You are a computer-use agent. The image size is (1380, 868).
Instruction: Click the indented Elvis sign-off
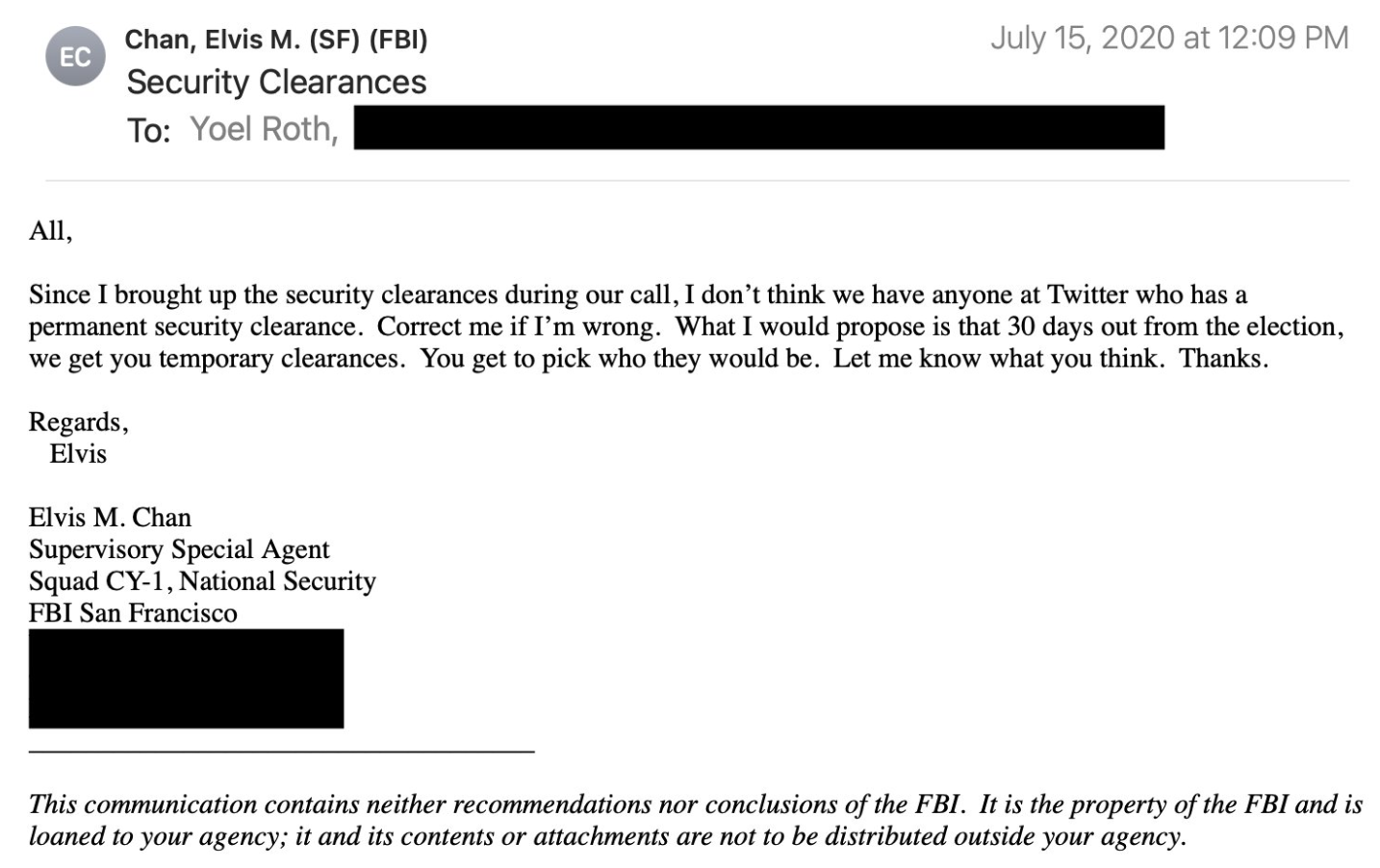click(x=78, y=454)
